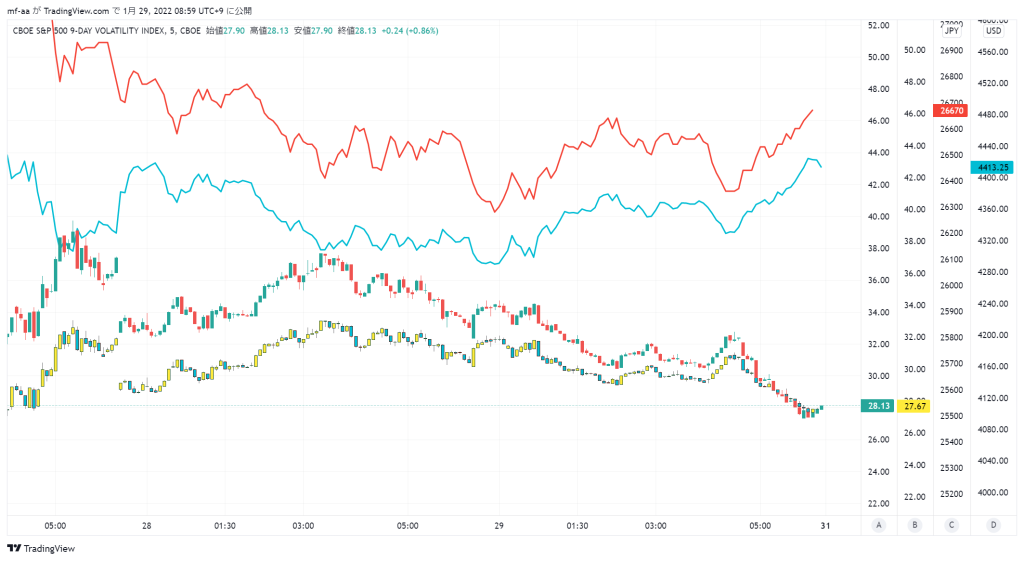Select date marker 29 on time axis
The image size is (1024, 561).
499,526
